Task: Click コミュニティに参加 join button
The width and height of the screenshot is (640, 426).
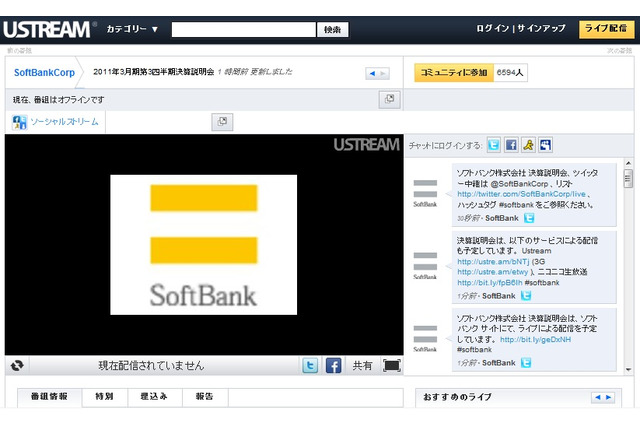Action: 454,73
